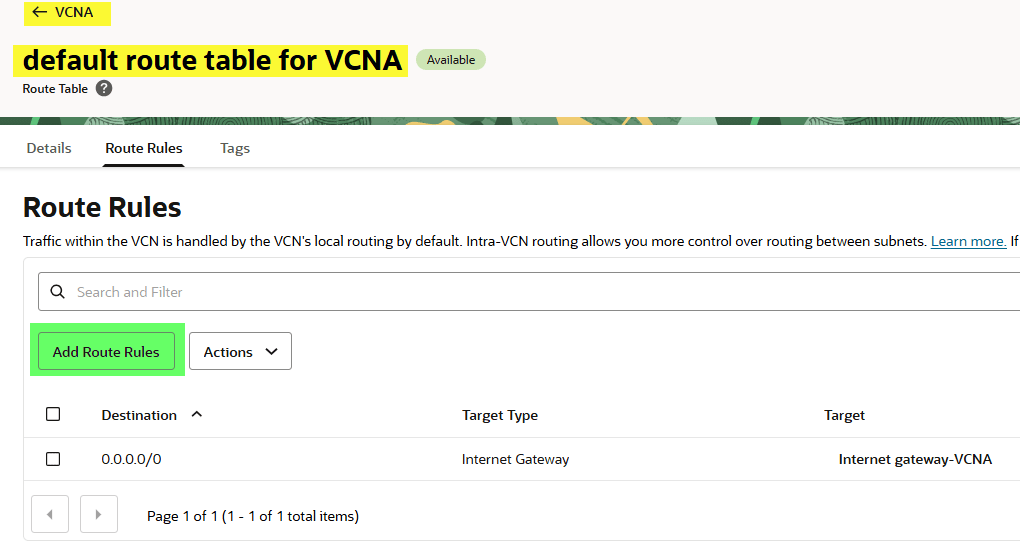Viewport: 1020px width, 543px height.
Task: Select the Route Rules tab
Action: pos(144,148)
